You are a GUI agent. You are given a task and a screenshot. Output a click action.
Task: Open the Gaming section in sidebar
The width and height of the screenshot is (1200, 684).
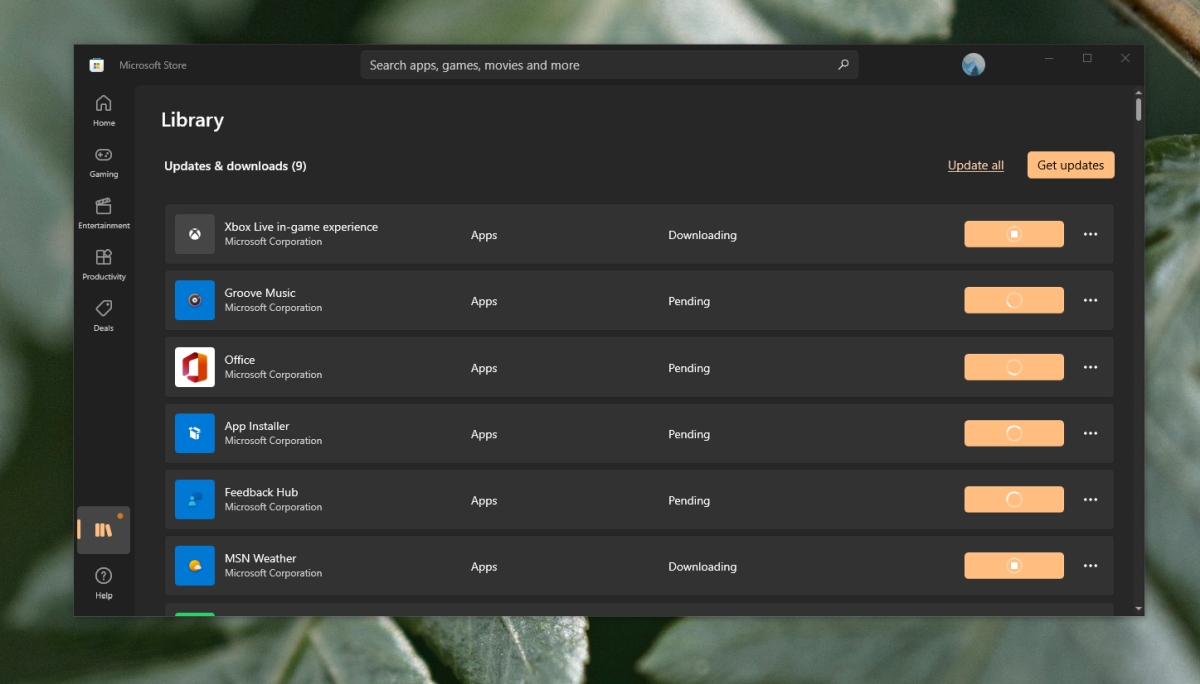click(104, 162)
